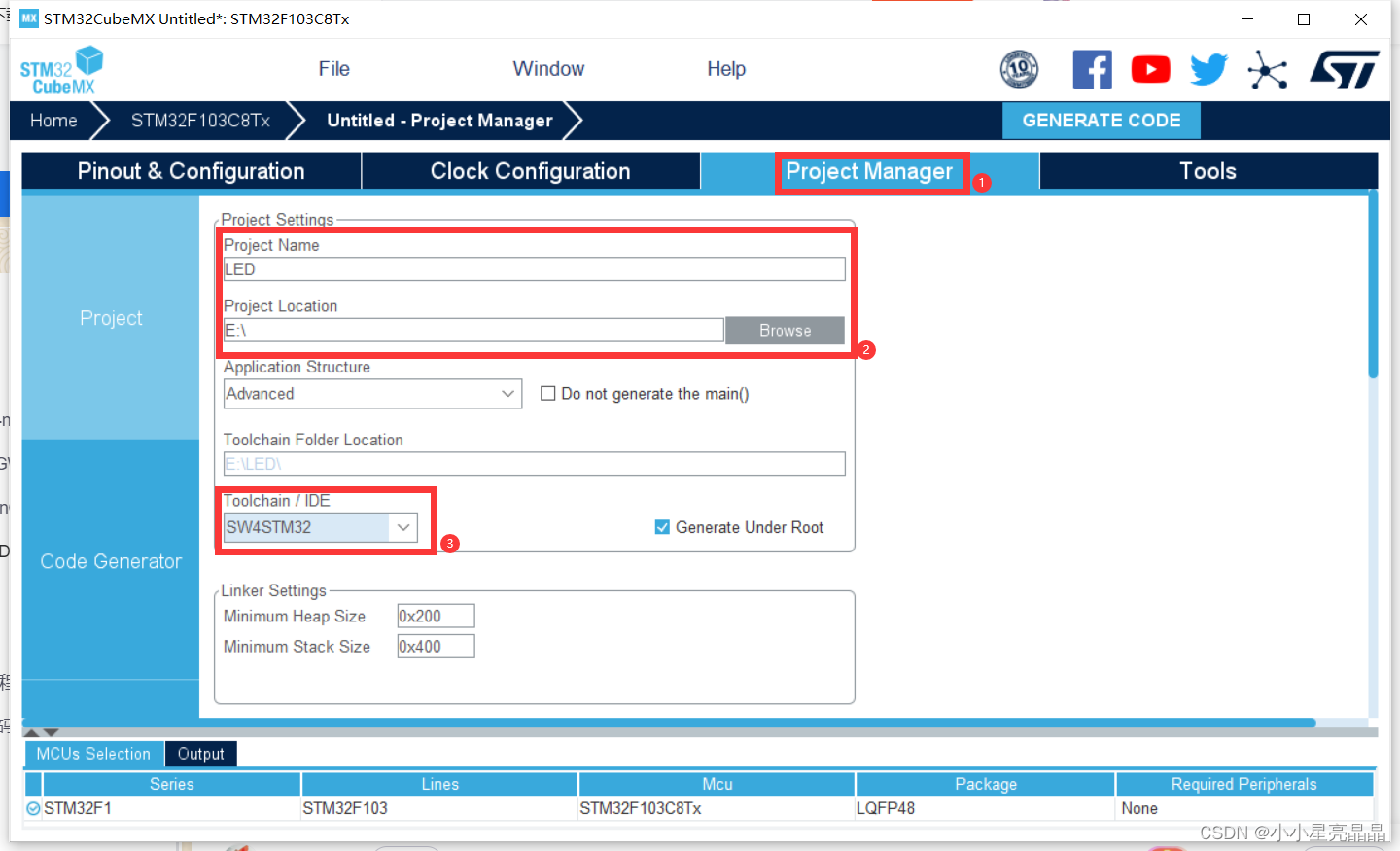Open the YouTube icon link

[x=1150, y=70]
